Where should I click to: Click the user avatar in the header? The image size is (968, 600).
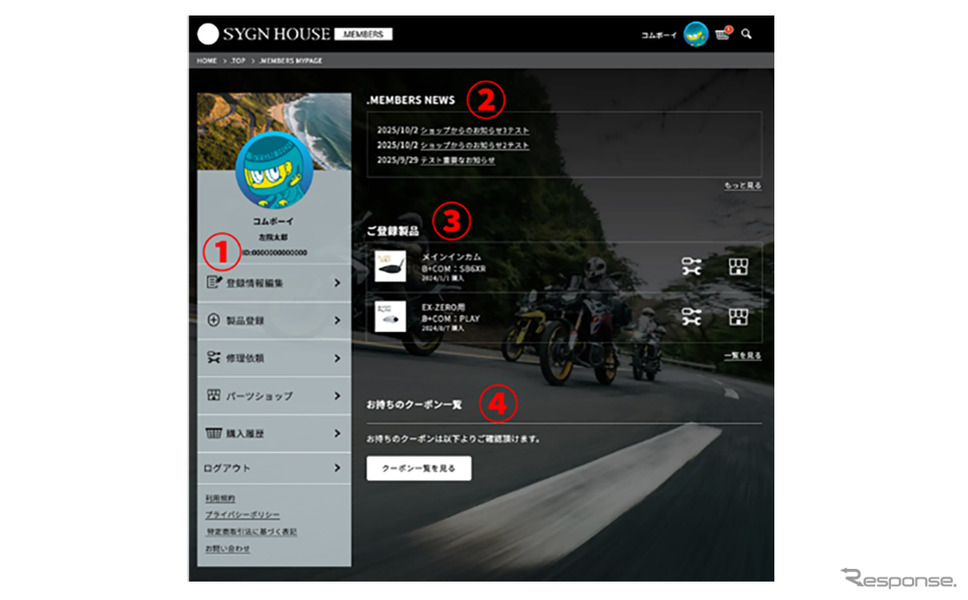tap(696, 34)
